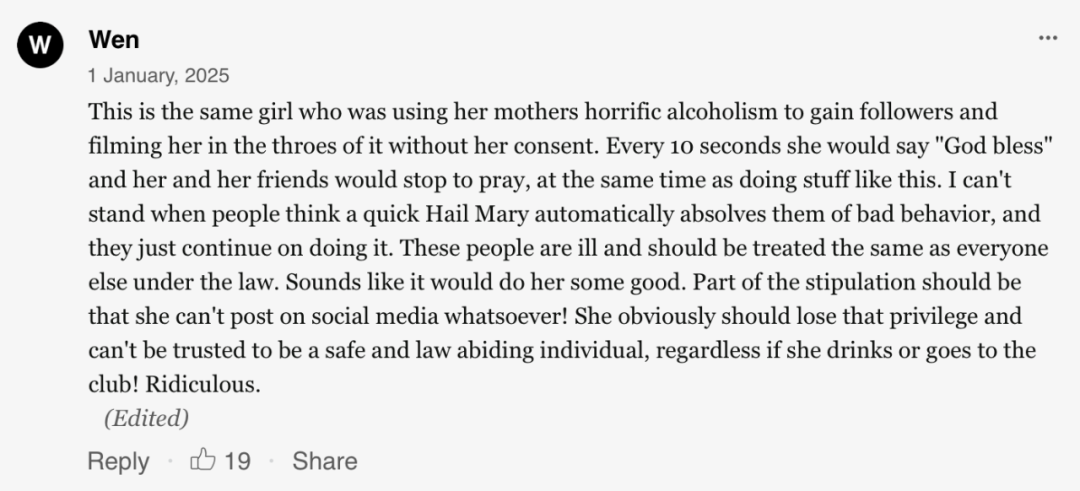Open the three-dot comment options menu
The image size is (1080, 491).
(x=1048, y=39)
